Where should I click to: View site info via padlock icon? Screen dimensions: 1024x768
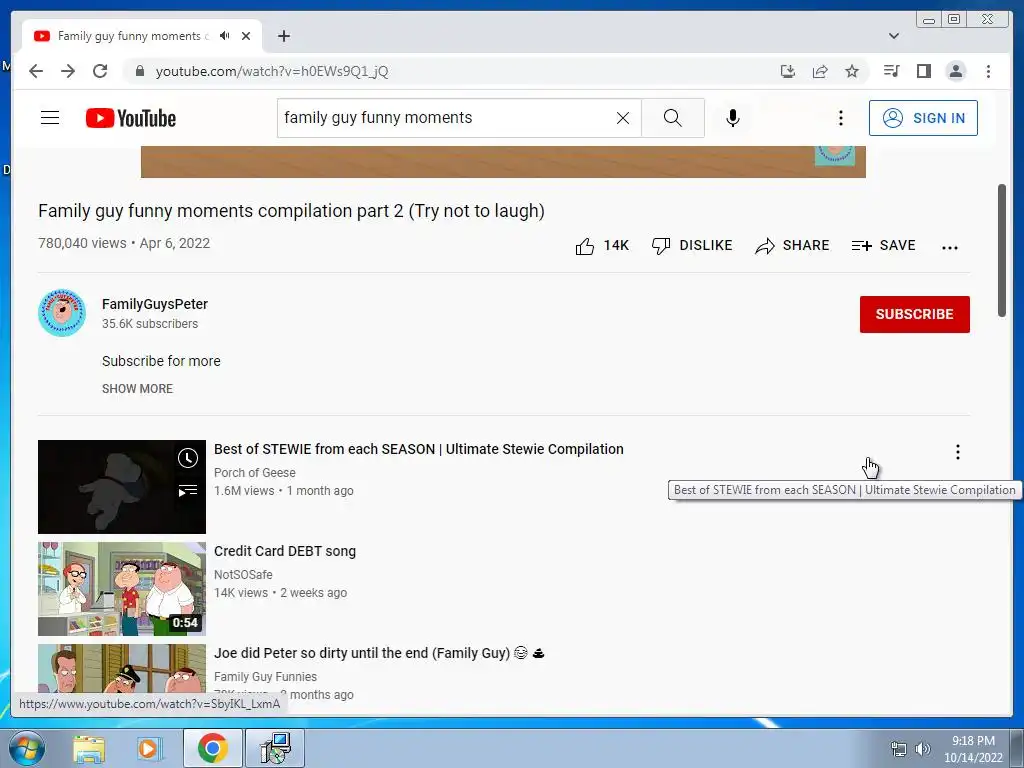[139, 71]
